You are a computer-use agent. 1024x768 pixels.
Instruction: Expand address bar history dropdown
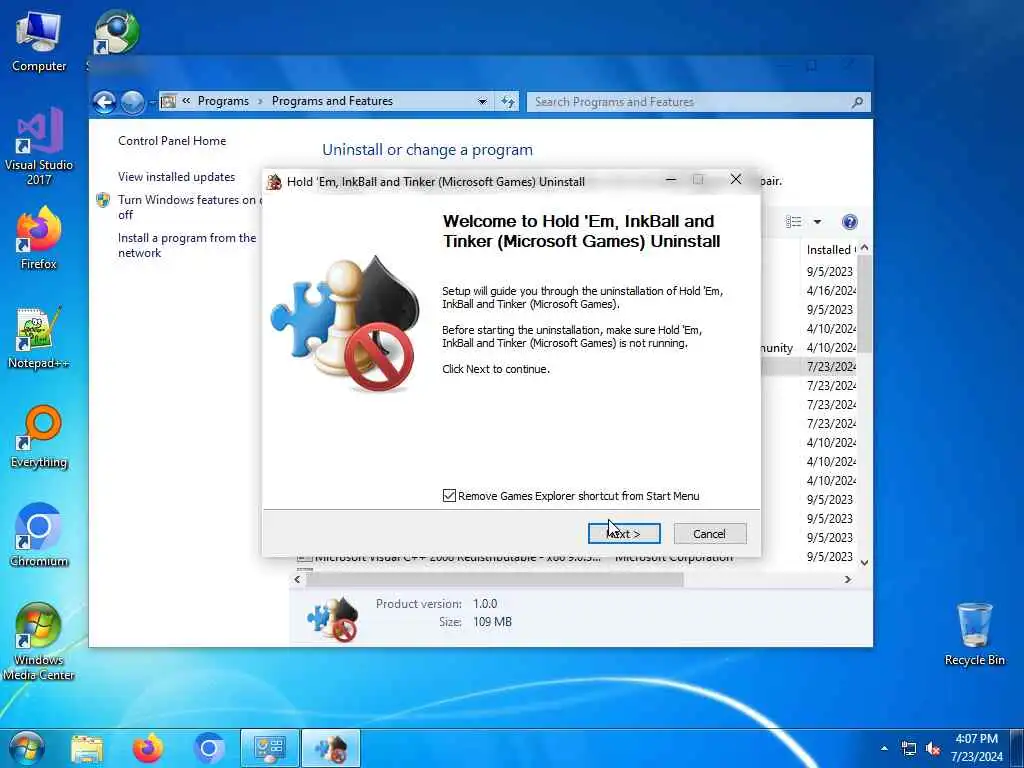click(482, 102)
